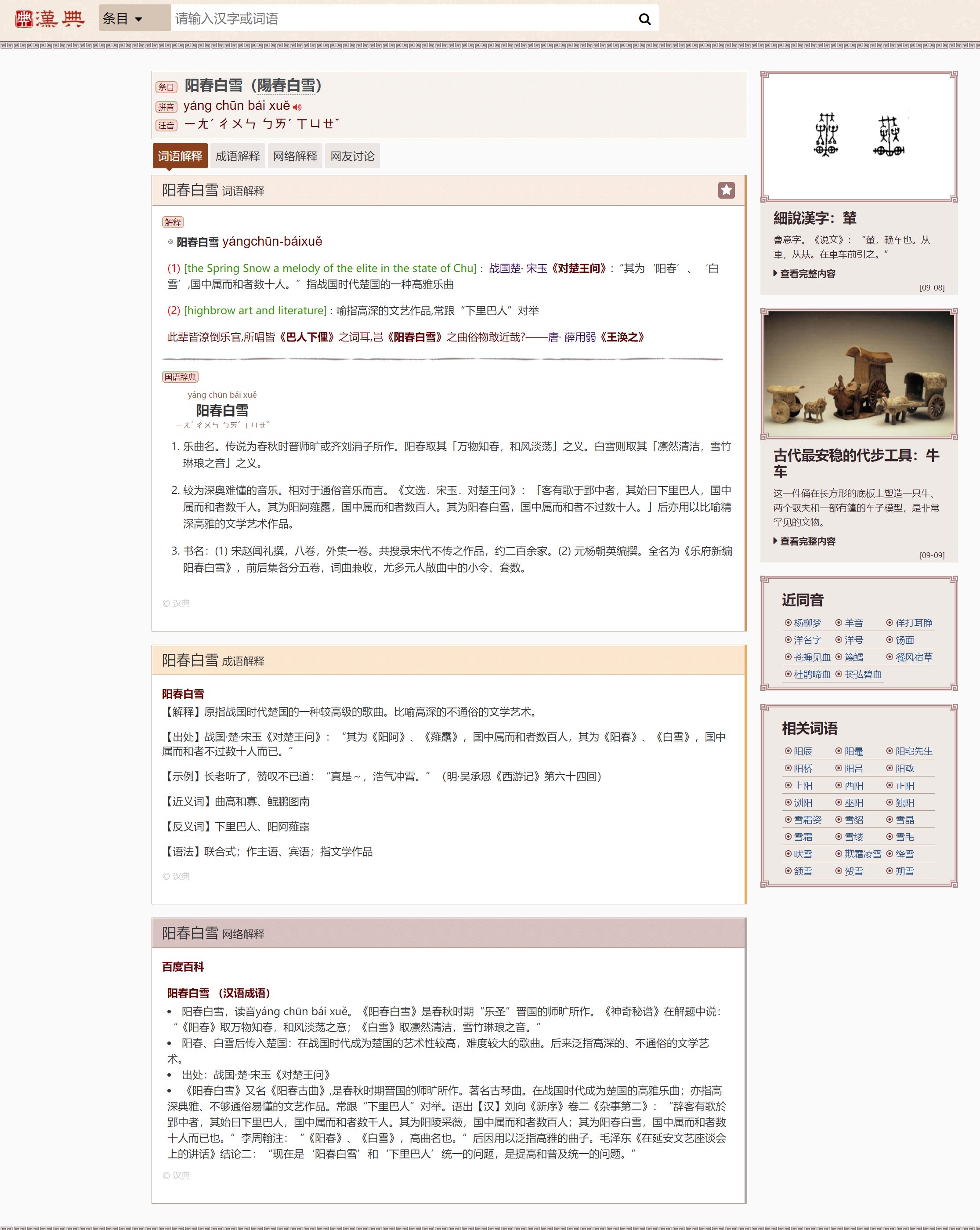The height and width of the screenshot is (1230, 980).
Task: Play the pinyin pronunciation audio
Action: (297, 107)
